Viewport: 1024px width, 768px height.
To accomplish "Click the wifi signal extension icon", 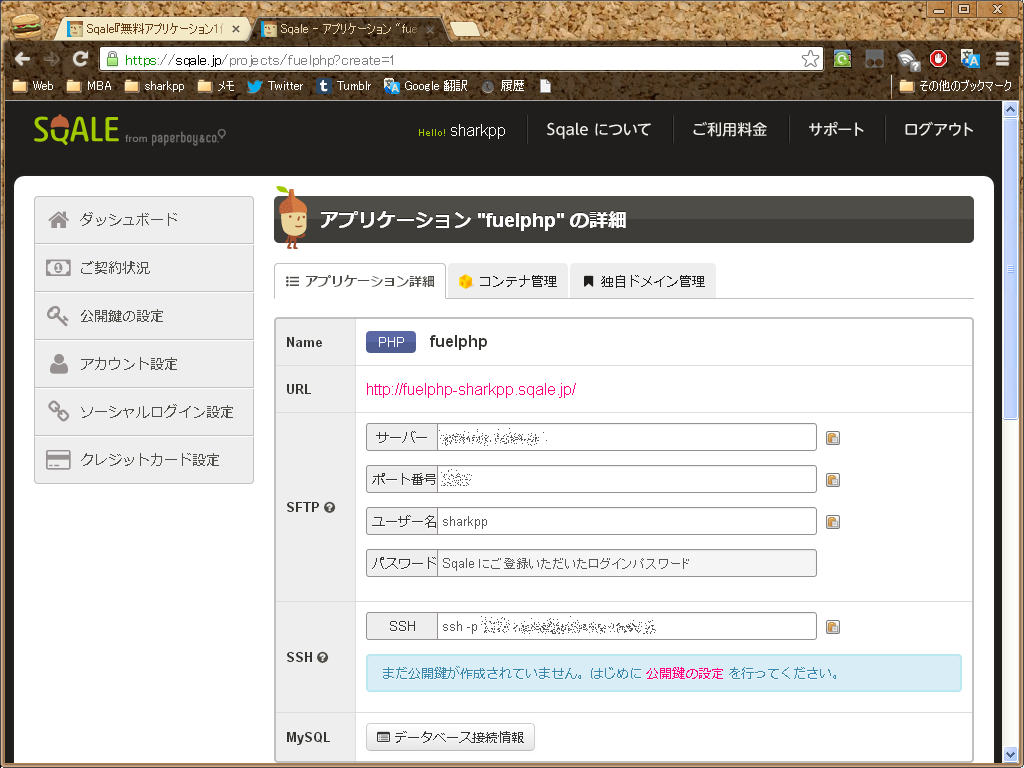I will 907,59.
